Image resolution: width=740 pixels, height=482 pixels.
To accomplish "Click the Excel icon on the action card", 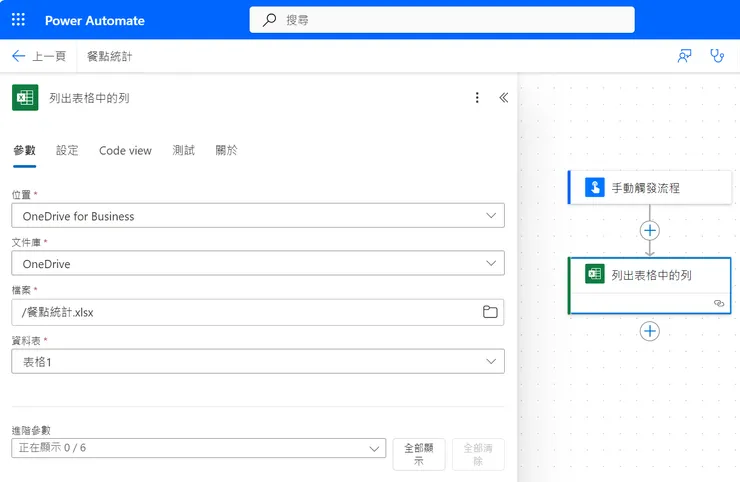I will point(595,274).
